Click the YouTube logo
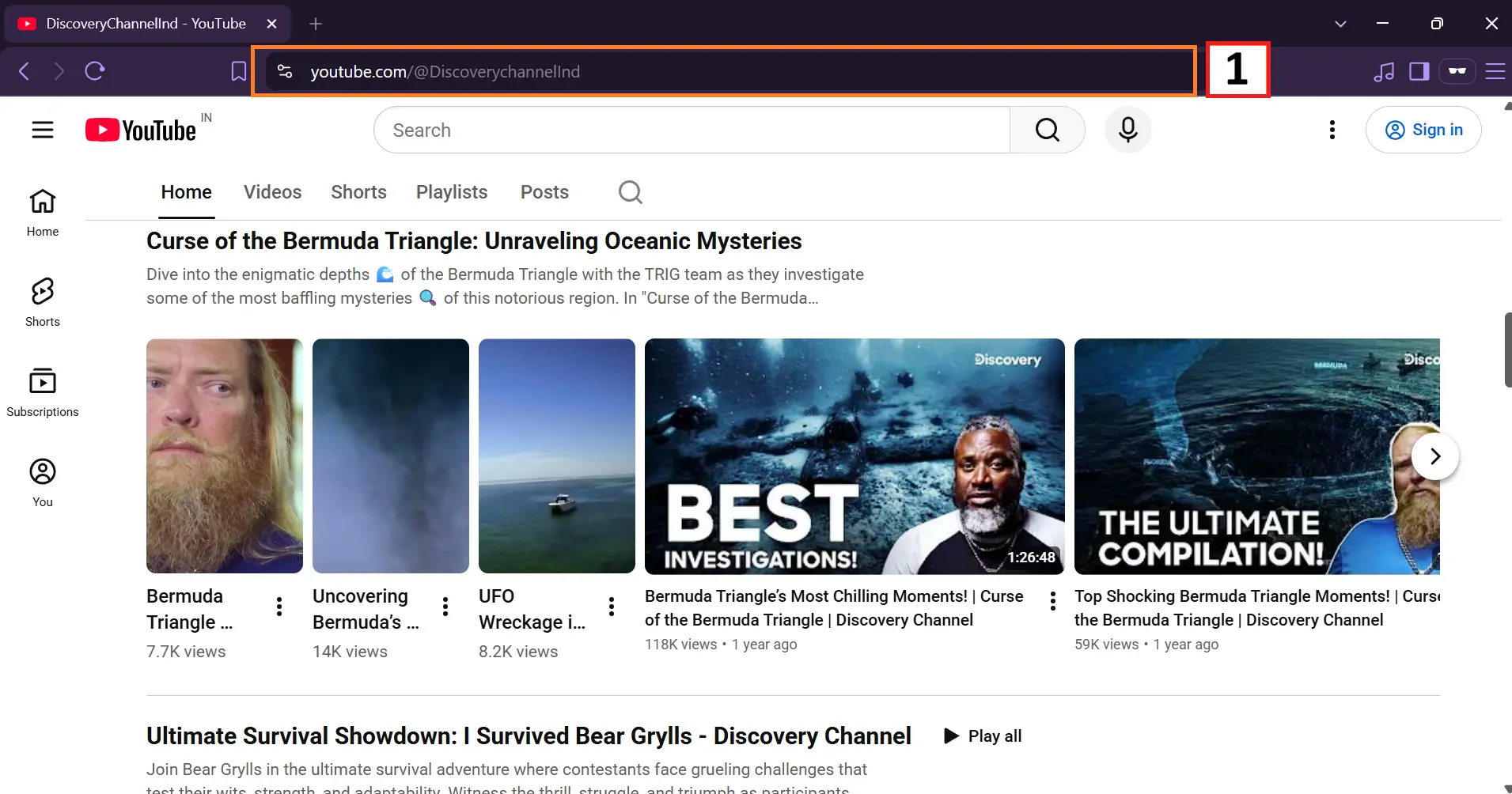The width and height of the screenshot is (1512, 794). click(x=141, y=130)
